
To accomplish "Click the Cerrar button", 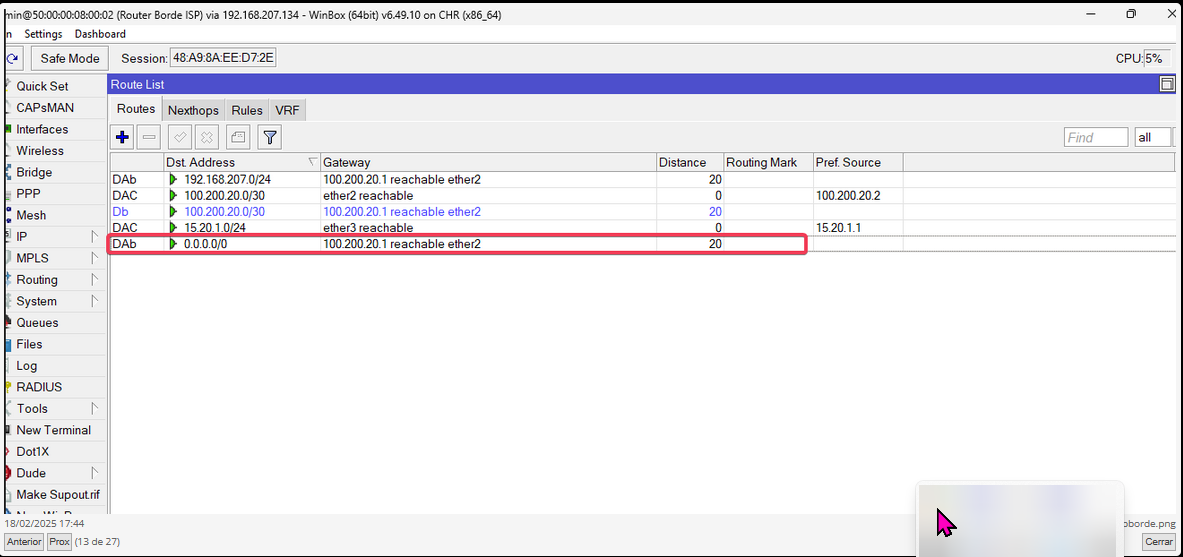I will pos(1159,542).
